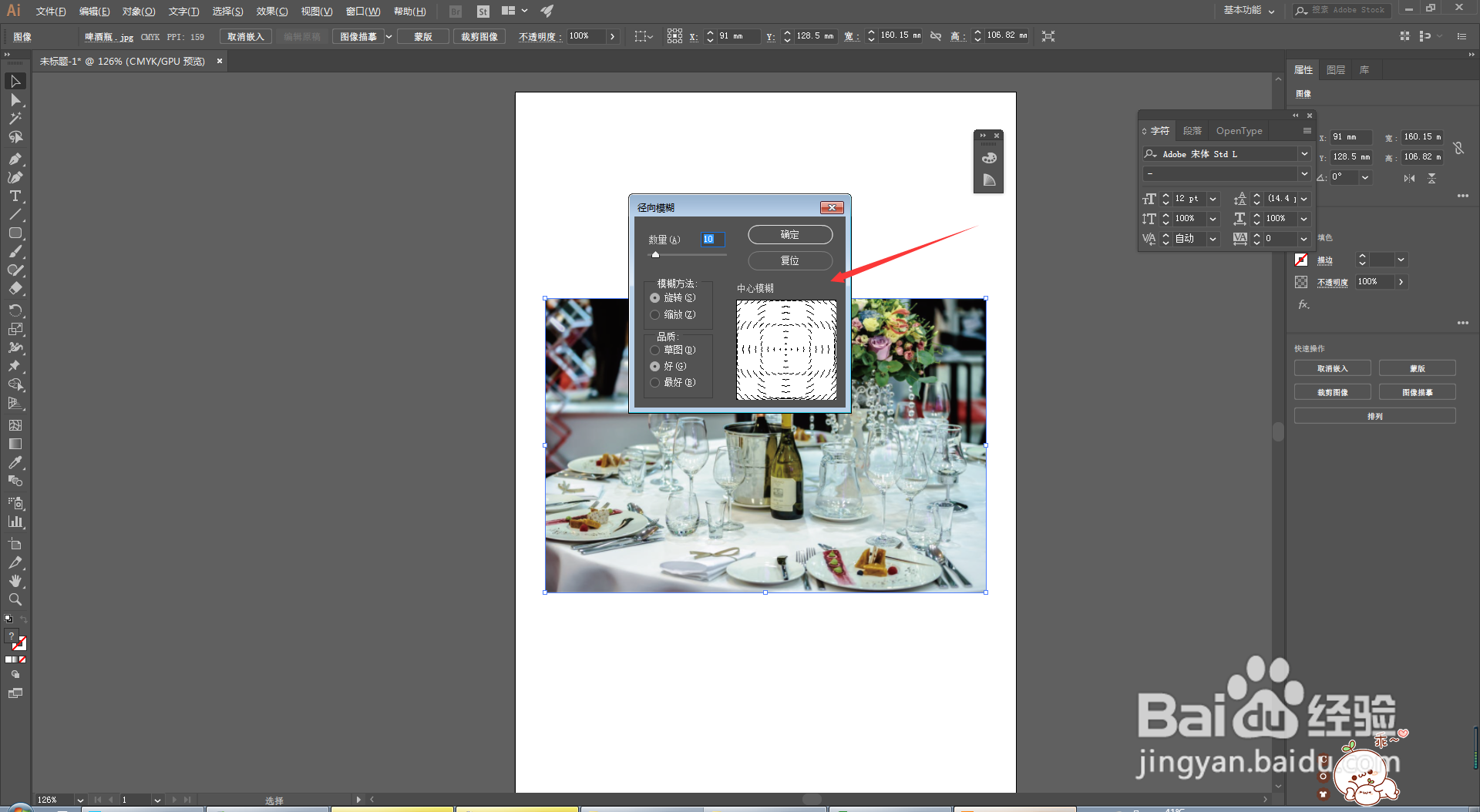1480x812 pixels.
Task: Click 排列 button in quick actions
Action: 1374,416
